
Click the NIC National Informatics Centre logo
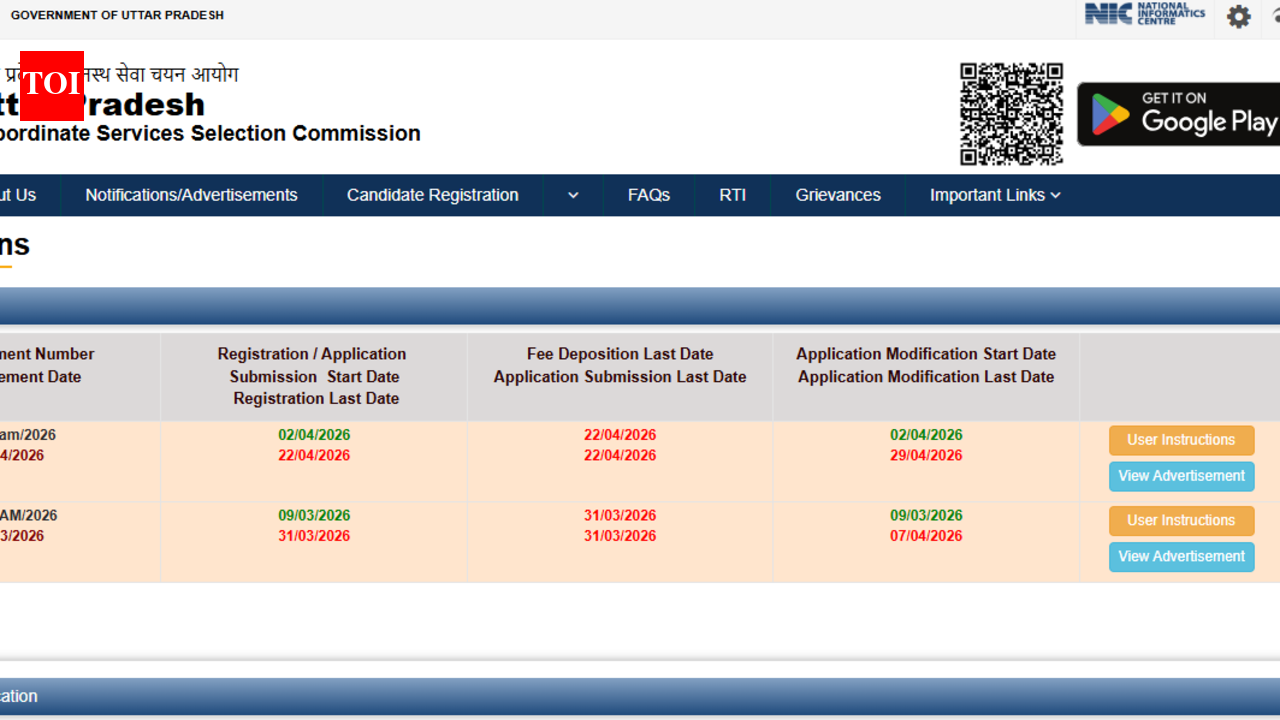(1144, 15)
